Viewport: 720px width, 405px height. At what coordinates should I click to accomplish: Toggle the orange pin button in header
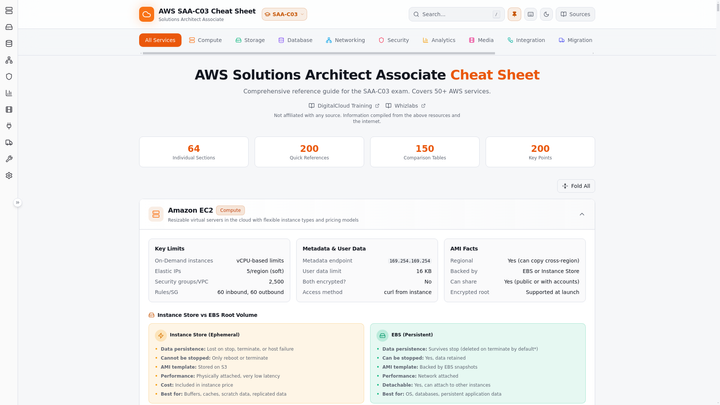[x=514, y=14]
